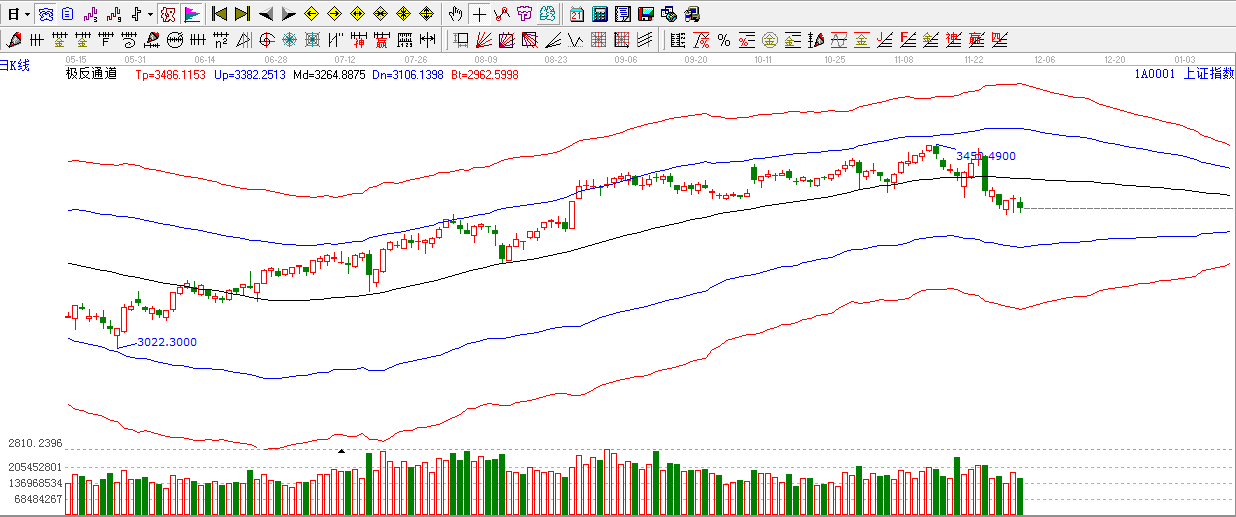Step back with the black left arrow
This screenshot has height=517, width=1236.
(x=266, y=14)
